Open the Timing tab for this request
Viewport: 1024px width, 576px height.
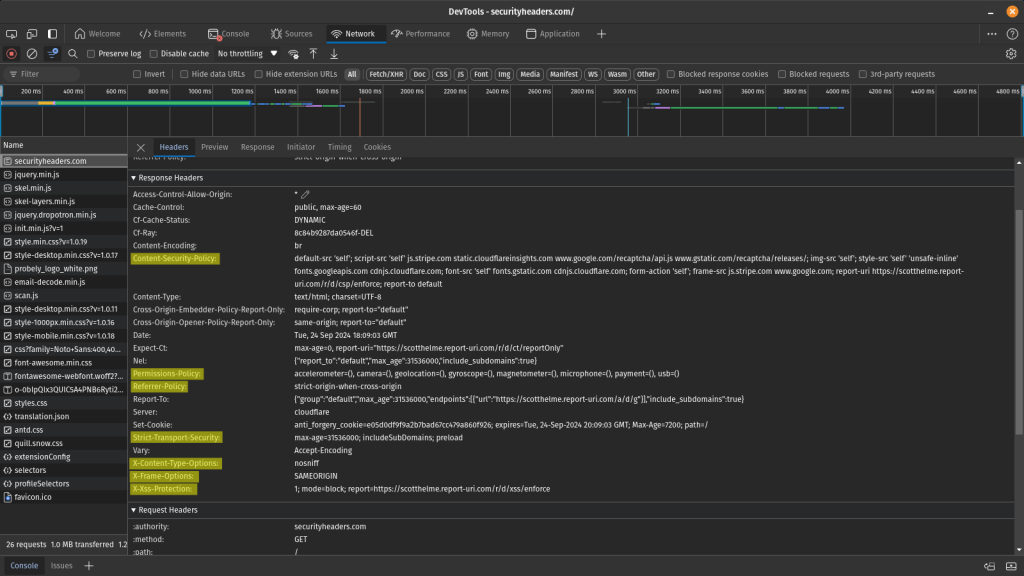[x=339, y=146]
